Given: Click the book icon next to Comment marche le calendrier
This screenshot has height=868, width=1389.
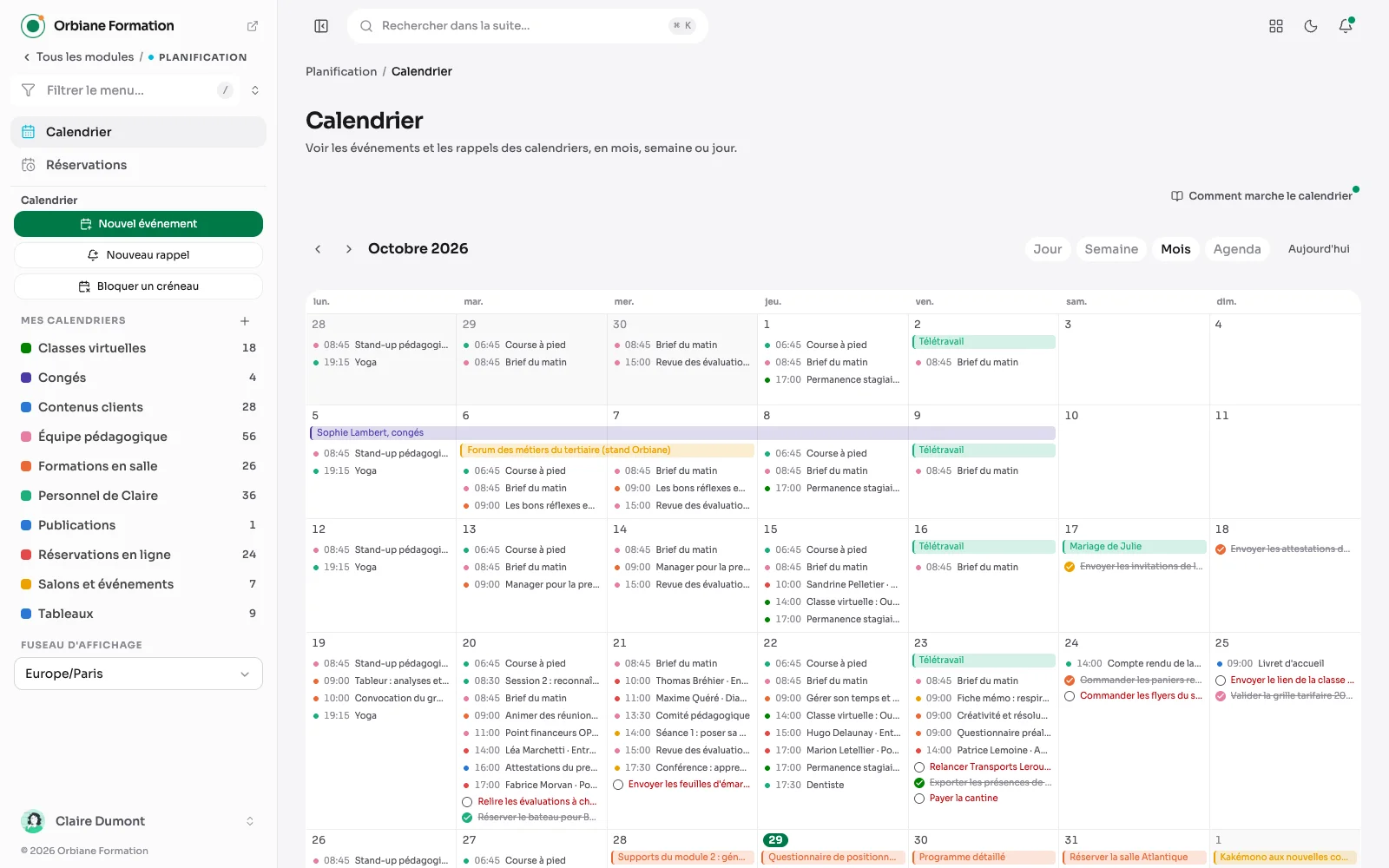Looking at the screenshot, I should coord(1177,196).
